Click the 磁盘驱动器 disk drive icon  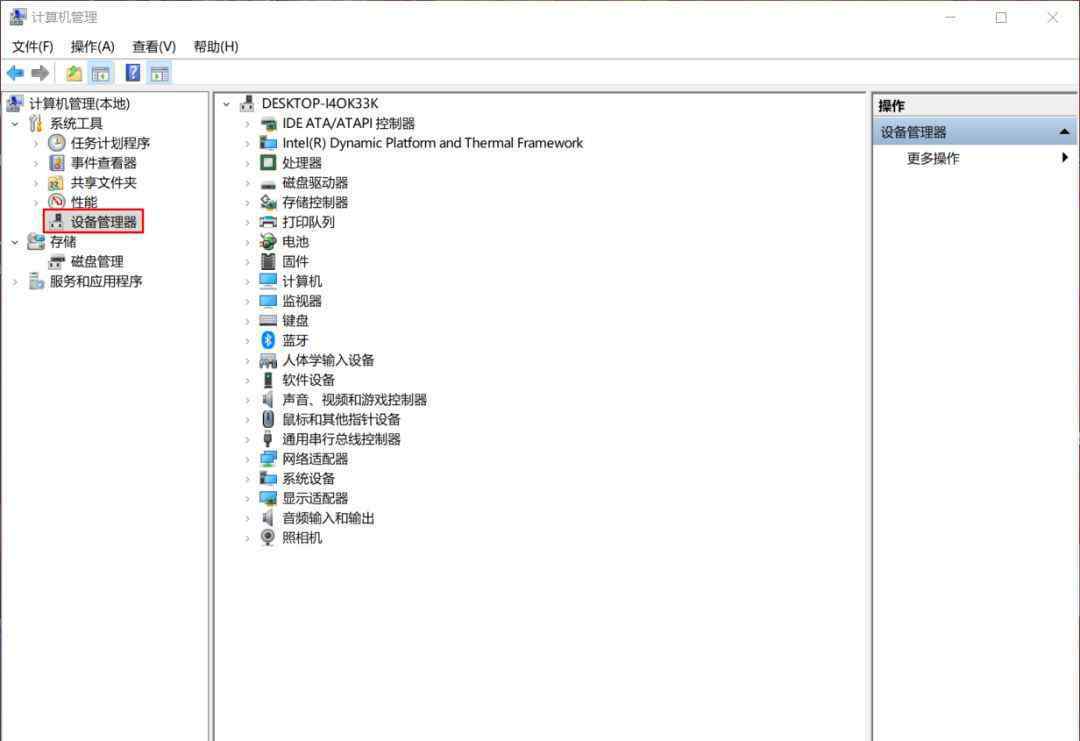[268, 183]
